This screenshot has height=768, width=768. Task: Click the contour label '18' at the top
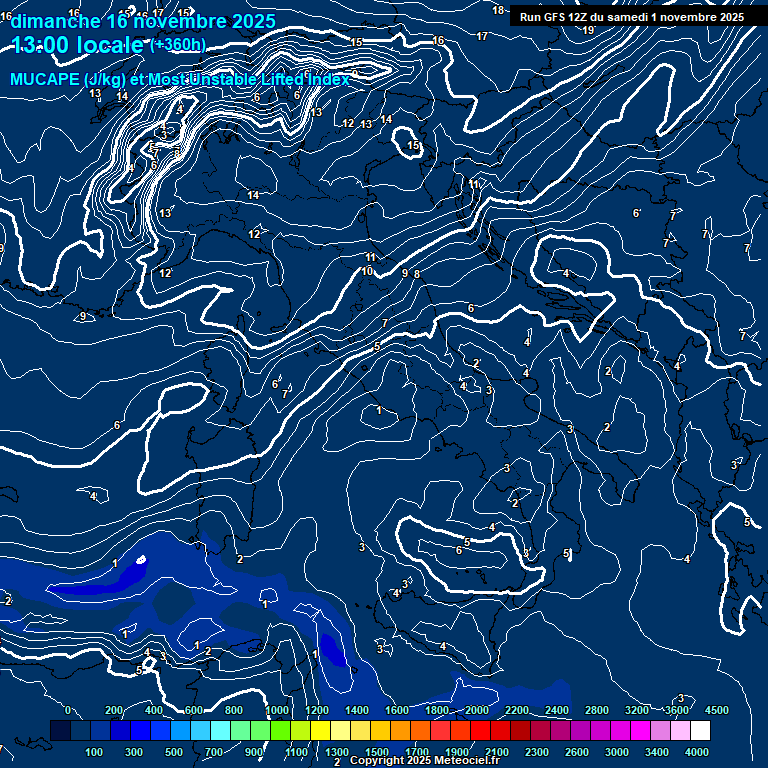[498, 10]
